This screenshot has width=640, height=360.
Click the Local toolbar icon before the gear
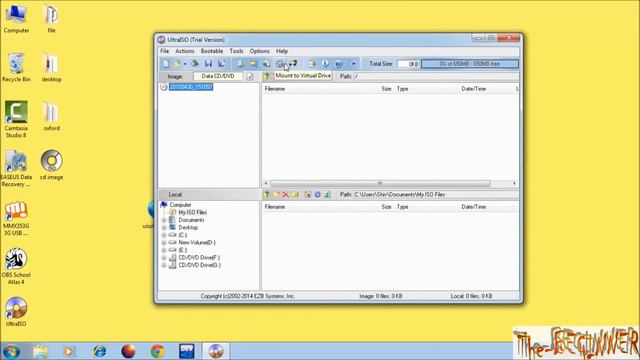coord(308,195)
